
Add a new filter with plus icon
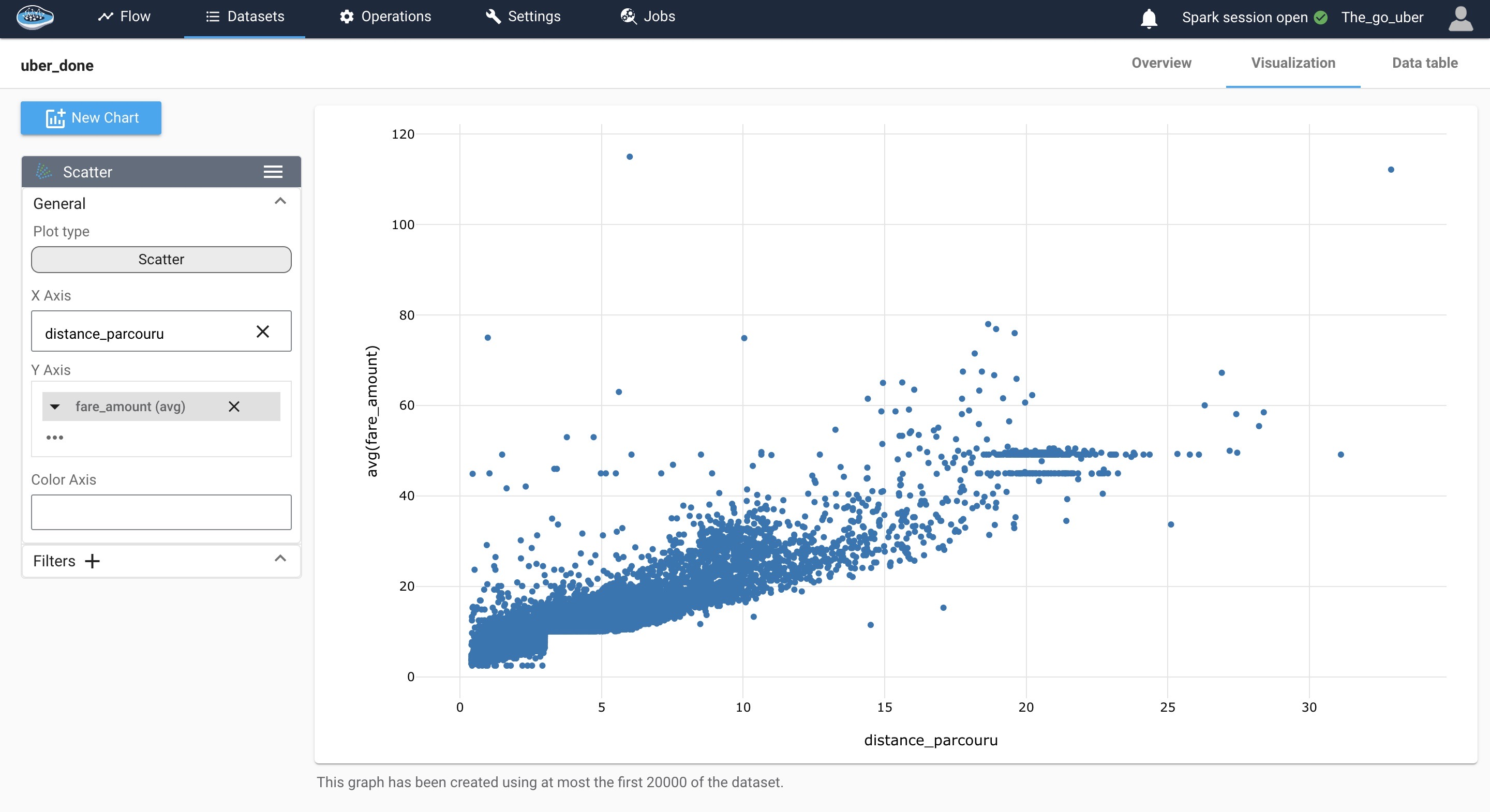coord(92,561)
